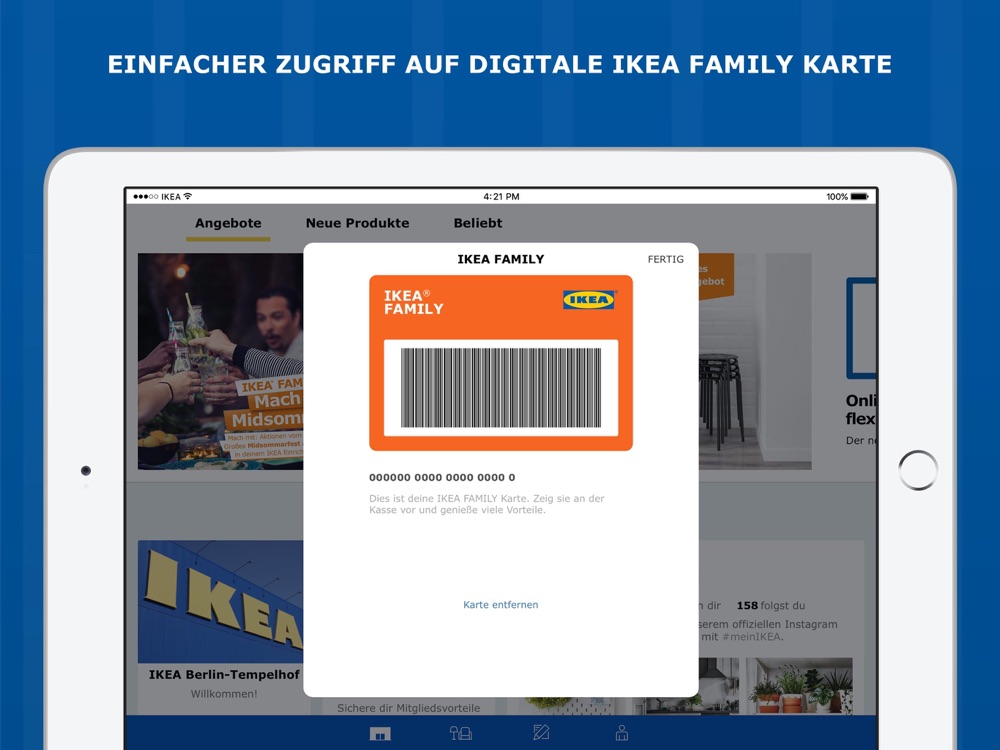Image resolution: width=1000 pixels, height=750 pixels.
Task: Tap the IKEA logo on the Family card
Action: tap(589, 300)
